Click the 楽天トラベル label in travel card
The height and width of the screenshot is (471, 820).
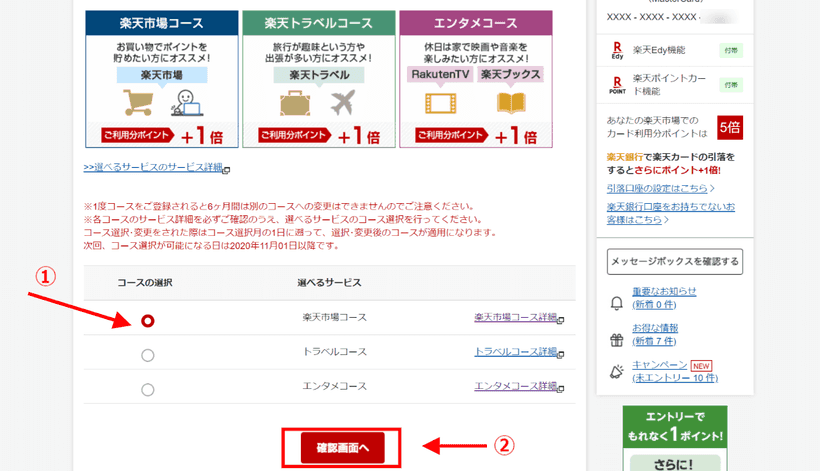click(x=319, y=75)
